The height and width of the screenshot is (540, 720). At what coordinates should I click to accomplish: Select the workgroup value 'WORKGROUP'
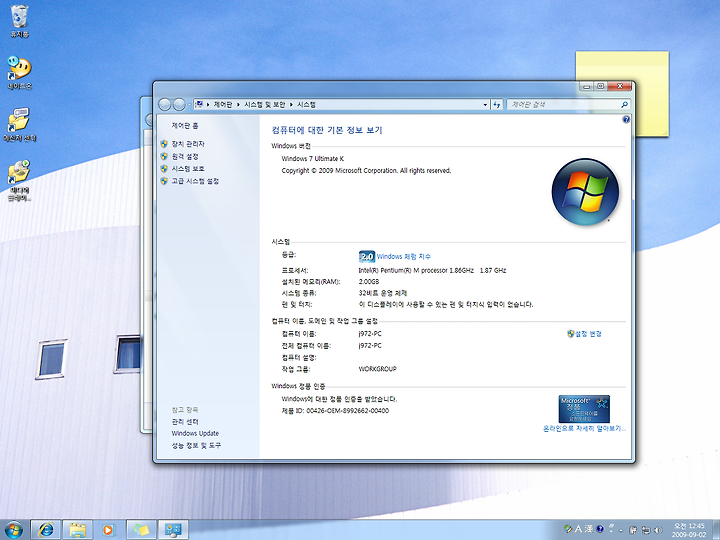tap(377, 369)
